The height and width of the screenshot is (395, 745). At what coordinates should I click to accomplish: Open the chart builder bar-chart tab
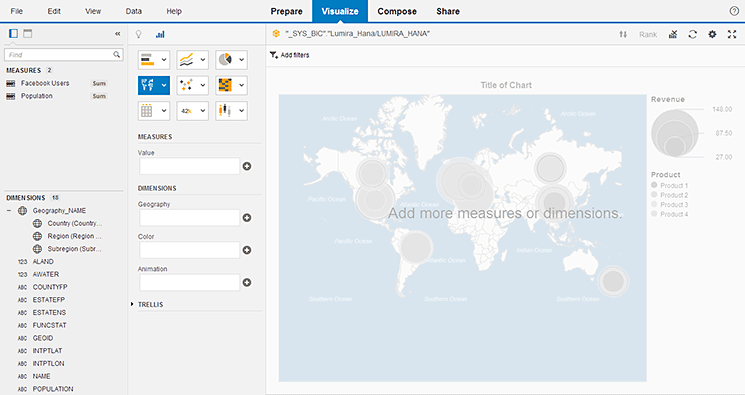160,34
